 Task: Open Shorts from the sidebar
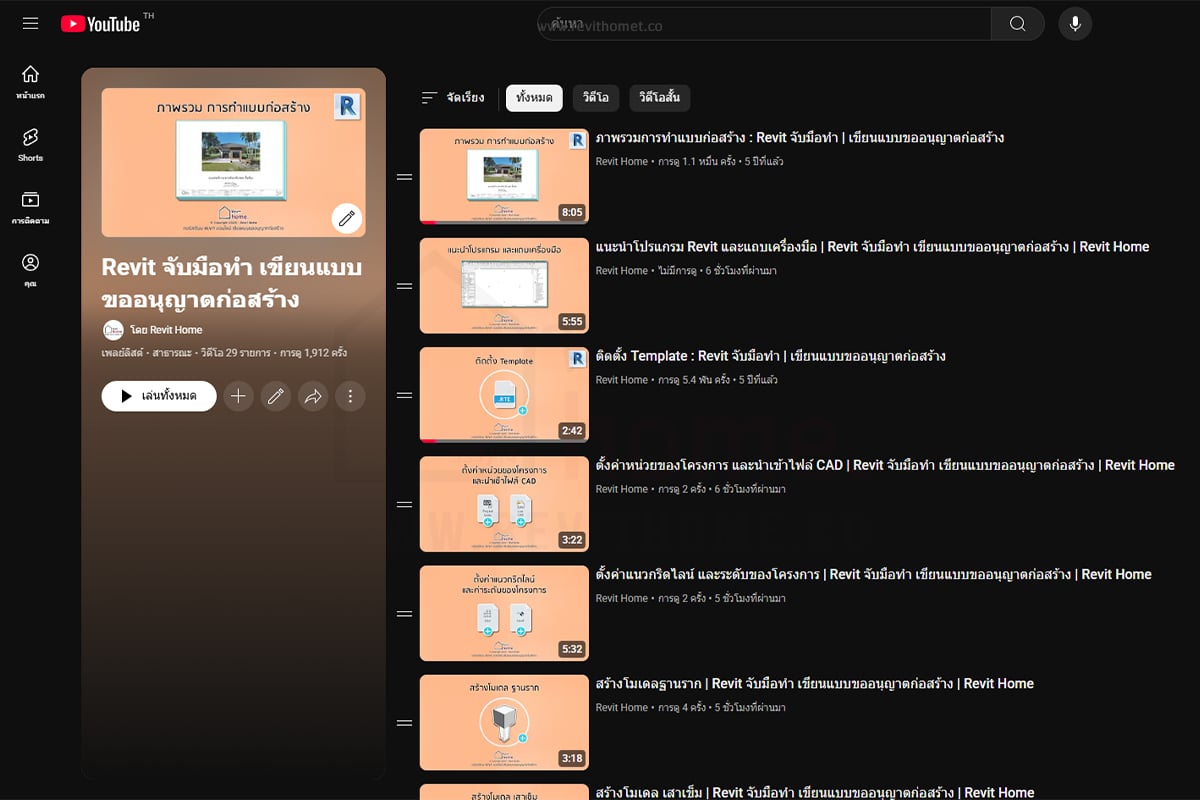[30, 144]
